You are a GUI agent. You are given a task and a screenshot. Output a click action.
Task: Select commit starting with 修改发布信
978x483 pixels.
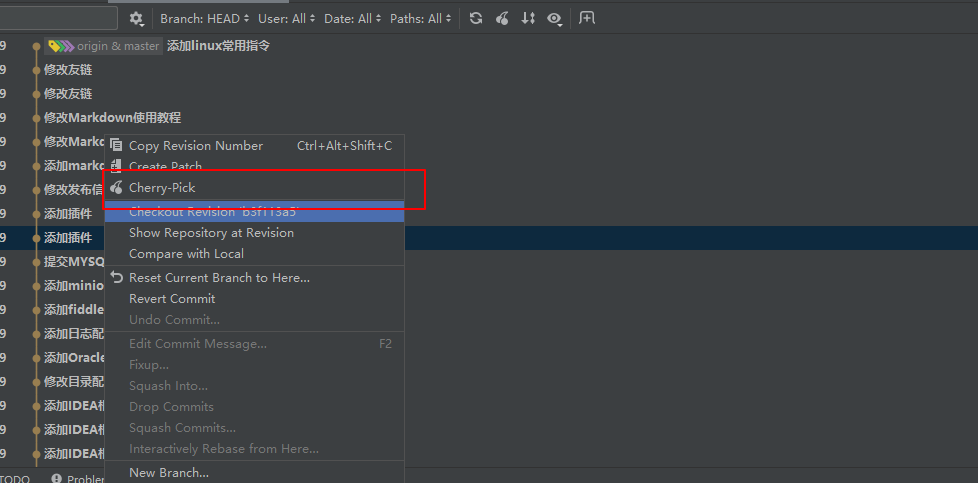click(x=74, y=190)
